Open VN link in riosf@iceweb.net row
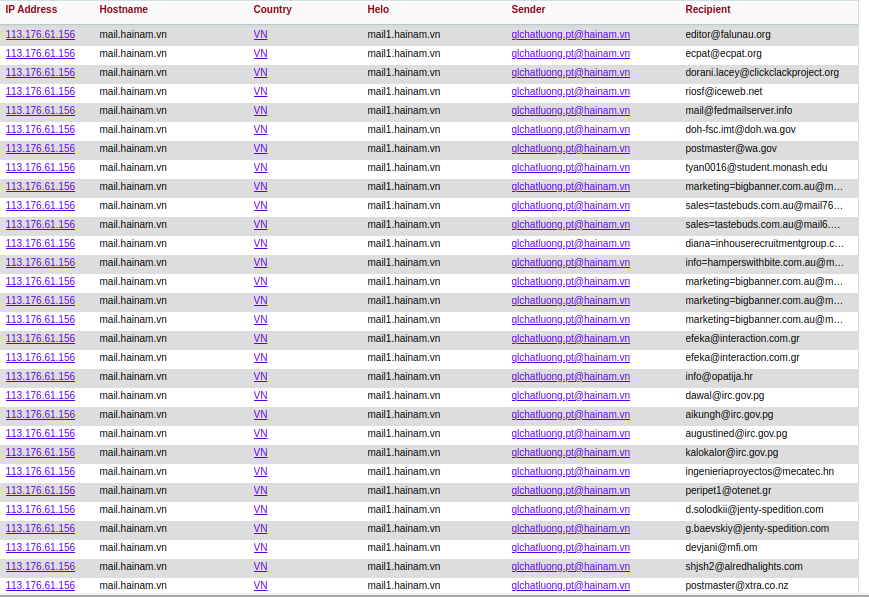 260,91
